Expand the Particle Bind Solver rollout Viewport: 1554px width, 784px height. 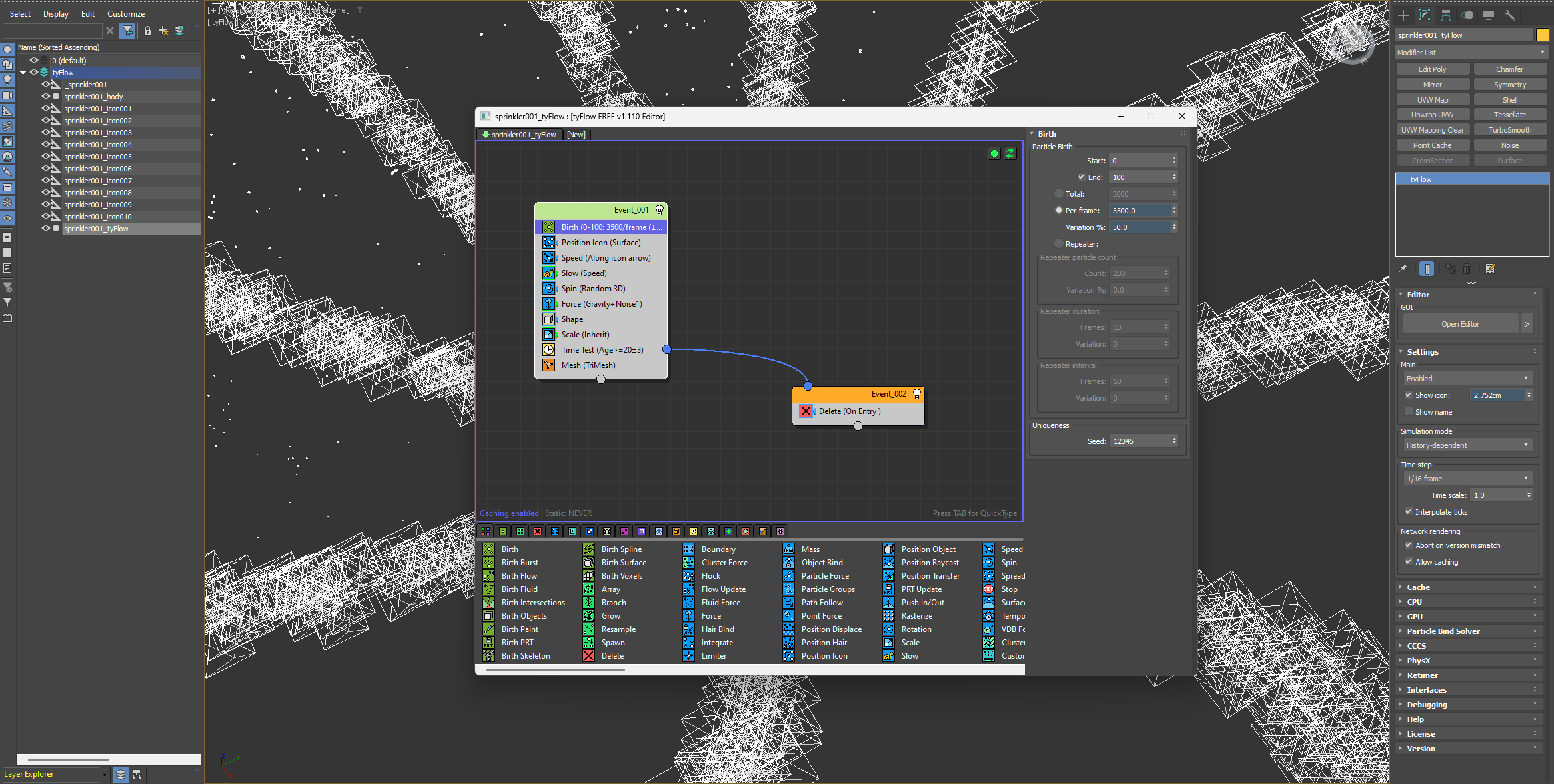(x=1443, y=631)
